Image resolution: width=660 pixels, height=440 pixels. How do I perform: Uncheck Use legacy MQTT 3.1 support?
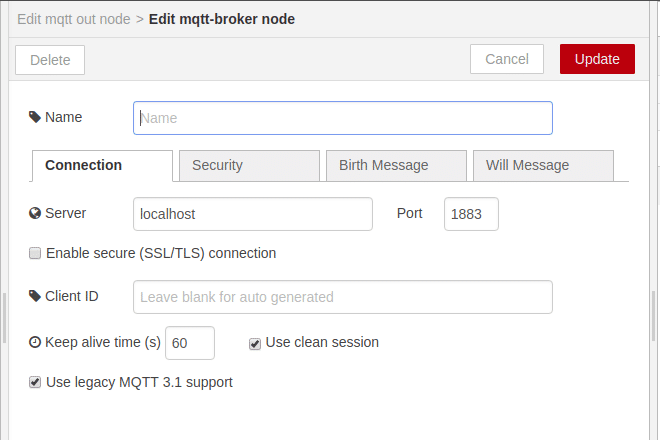35,382
